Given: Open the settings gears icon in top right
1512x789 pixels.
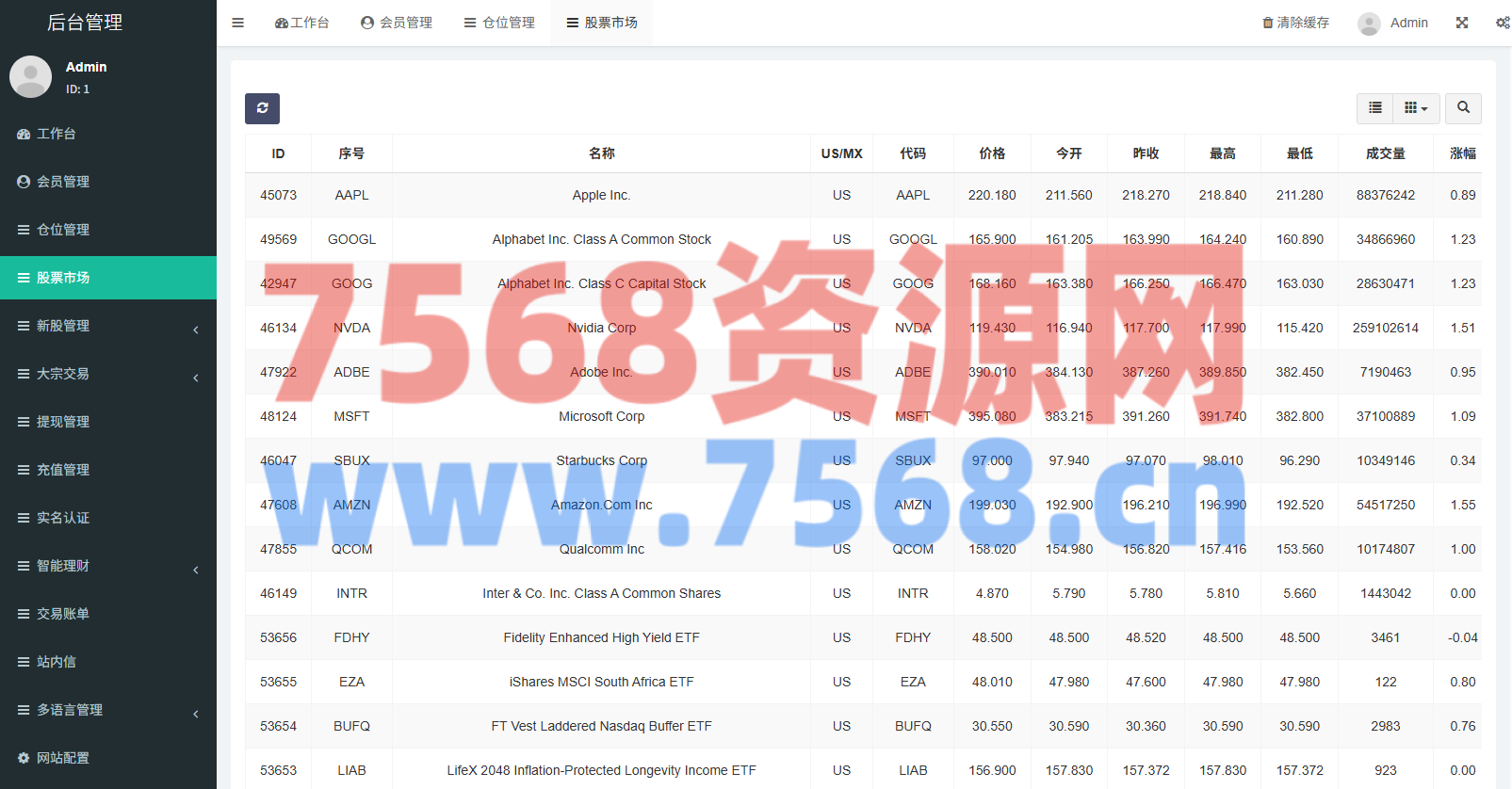Looking at the screenshot, I should tap(1502, 23).
